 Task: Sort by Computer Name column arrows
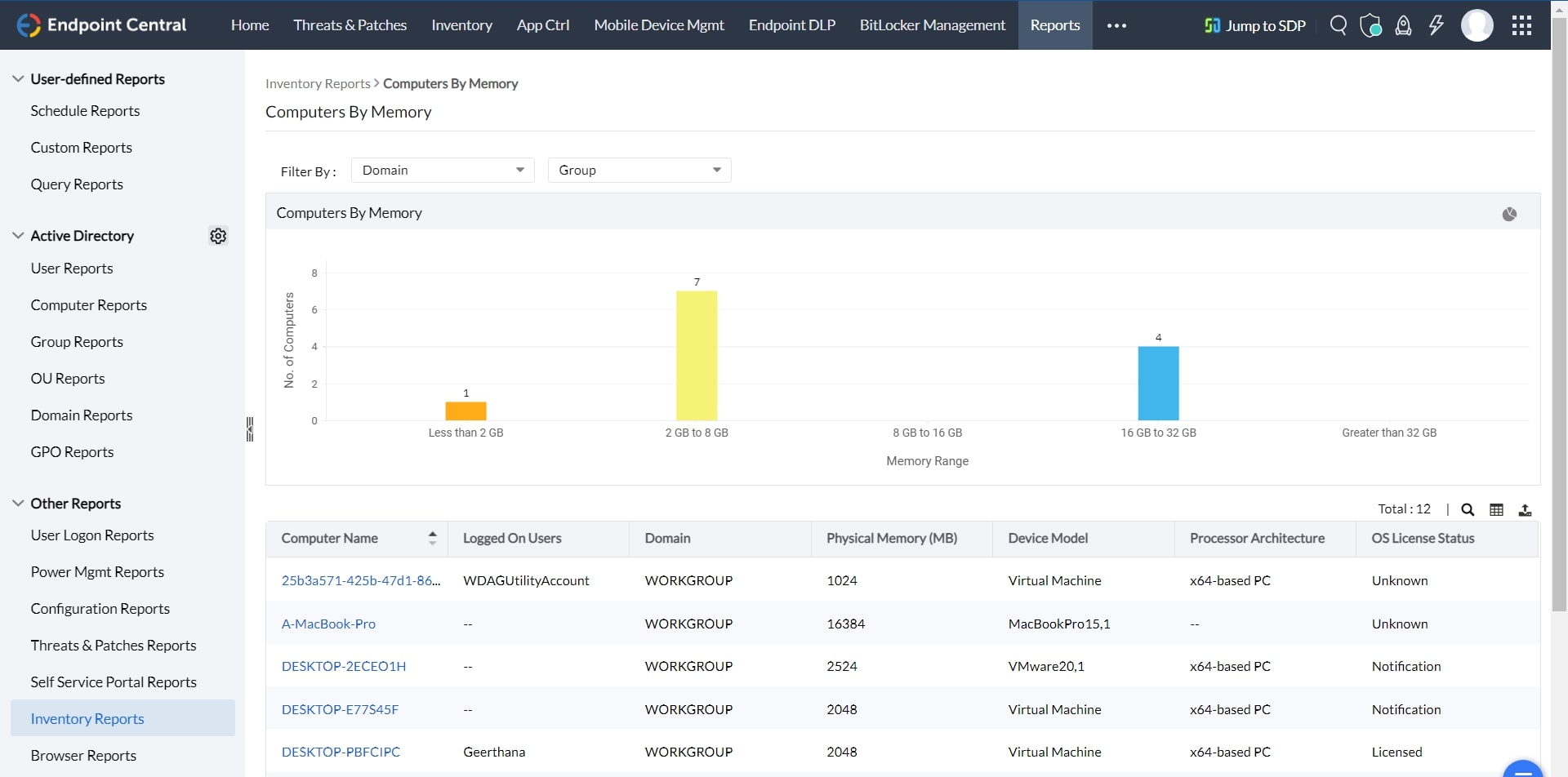click(x=432, y=538)
